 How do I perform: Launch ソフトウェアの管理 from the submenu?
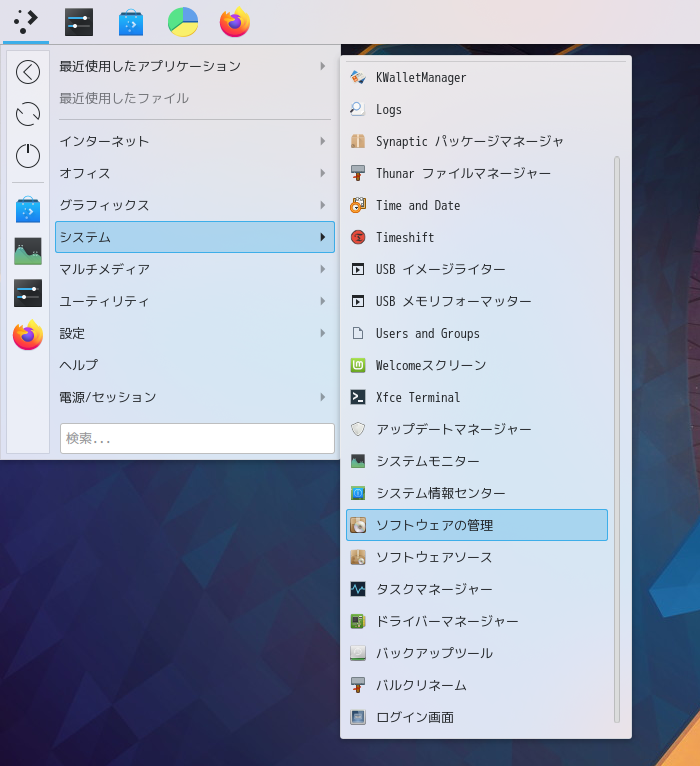[477, 525]
